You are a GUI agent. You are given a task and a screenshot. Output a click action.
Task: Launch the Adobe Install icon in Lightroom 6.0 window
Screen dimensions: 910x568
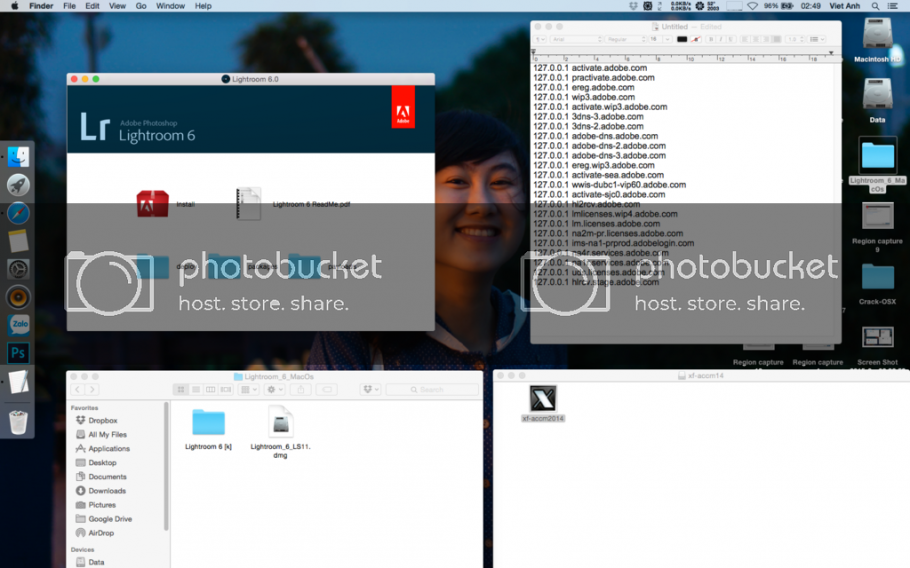pos(153,204)
